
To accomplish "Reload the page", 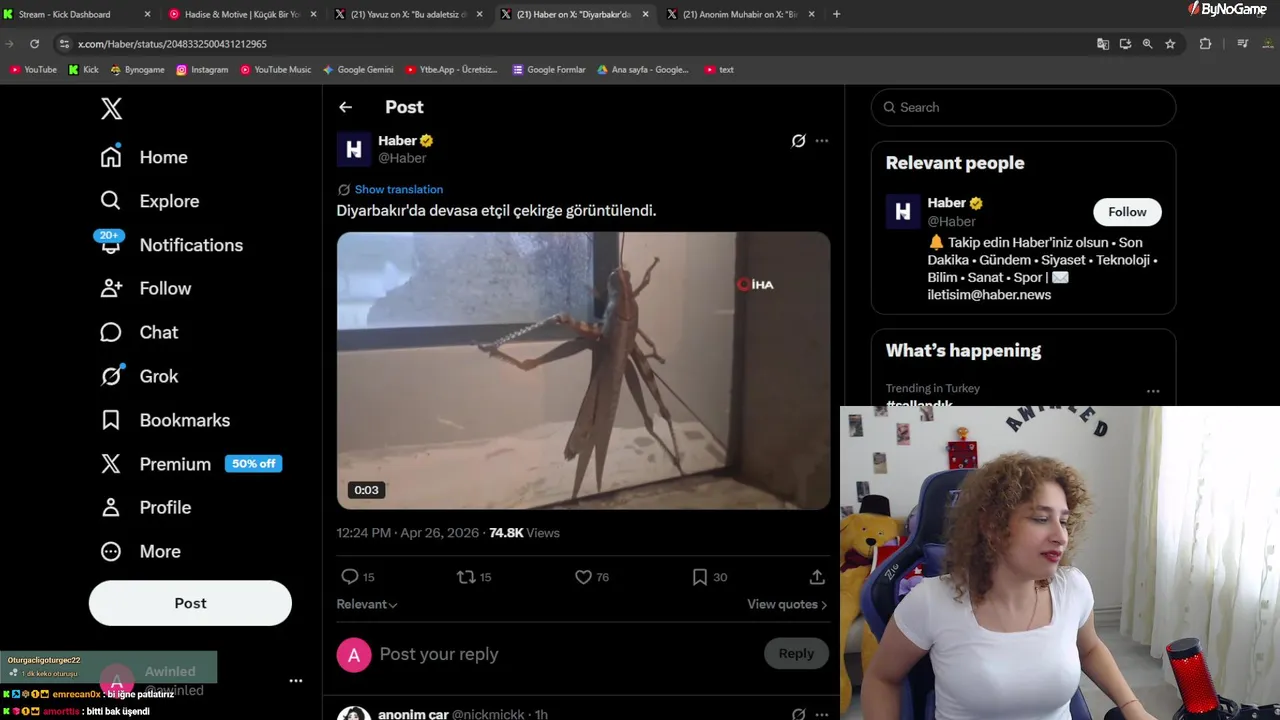I will point(34,44).
